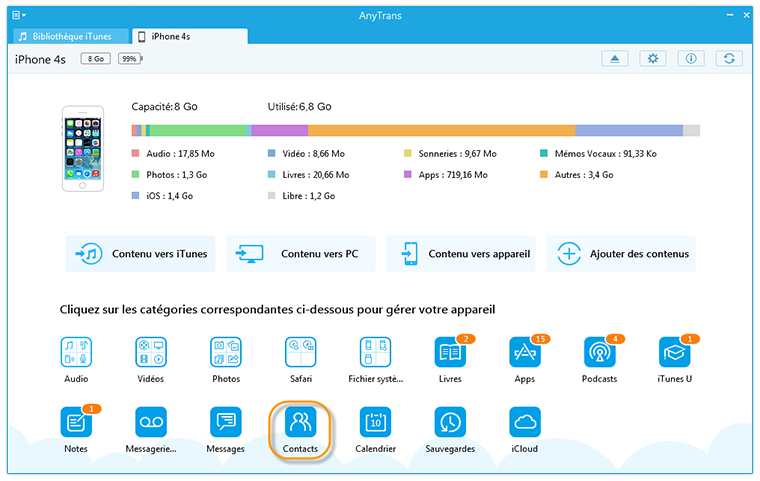Open the Safari category
The height and width of the screenshot is (481, 760).
[x=301, y=352]
